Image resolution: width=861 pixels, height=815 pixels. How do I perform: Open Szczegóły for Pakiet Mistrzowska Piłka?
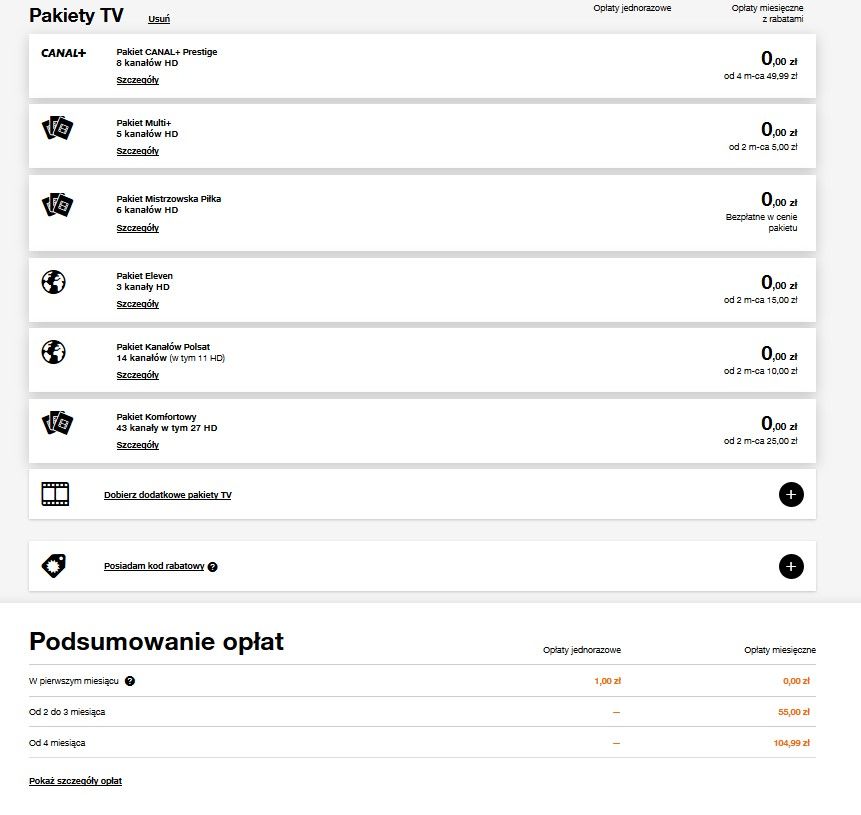coord(137,228)
